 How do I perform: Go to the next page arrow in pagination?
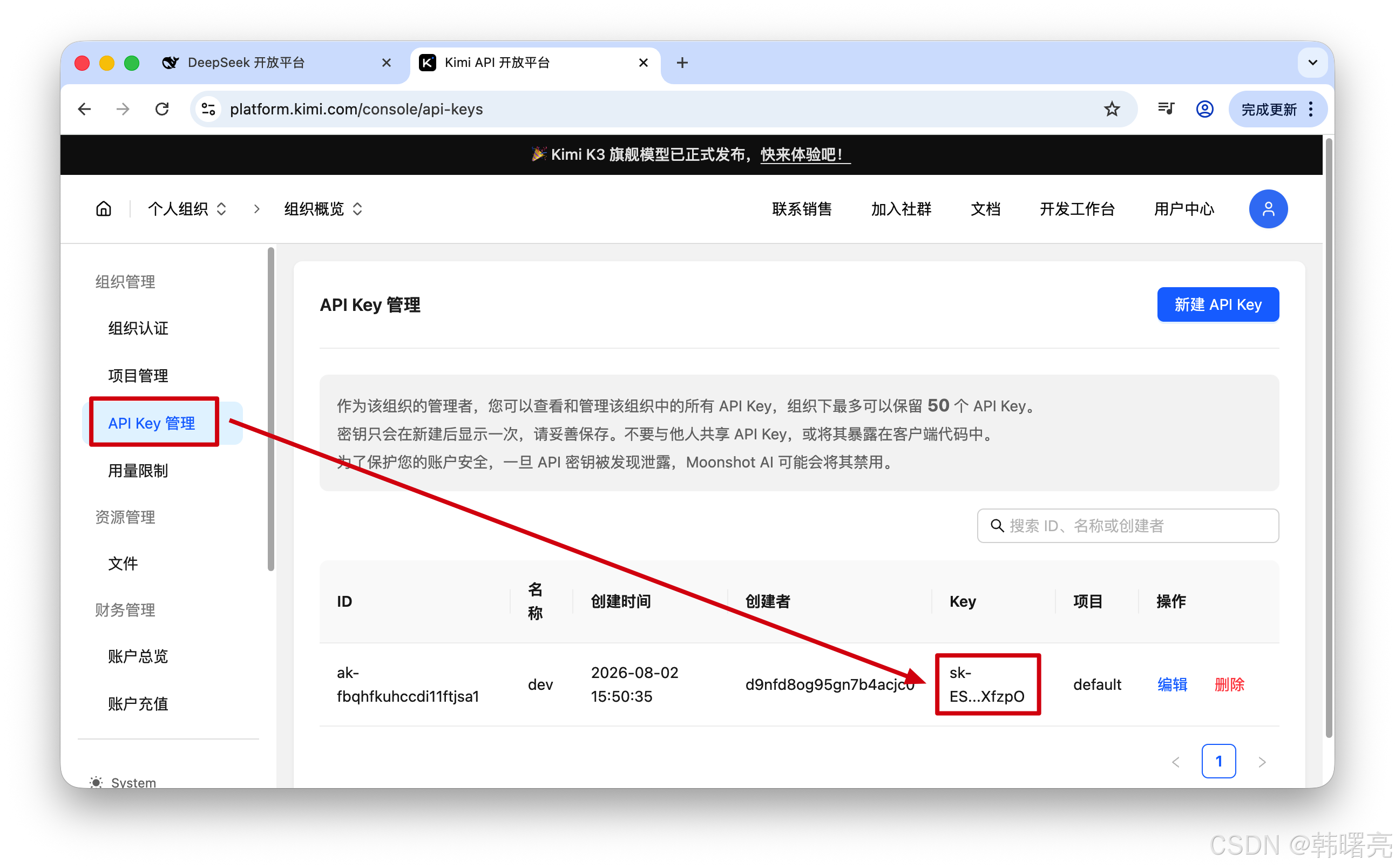pos(1262,762)
